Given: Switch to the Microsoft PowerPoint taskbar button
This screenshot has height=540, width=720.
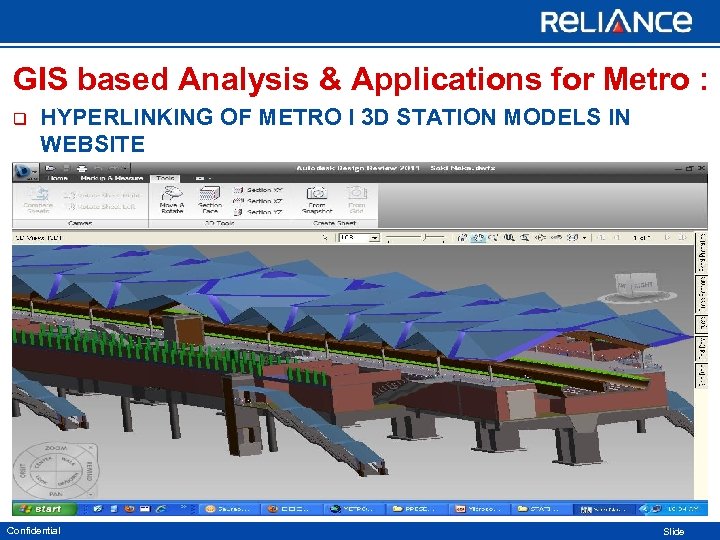Looking at the screenshot, I should tap(480, 509).
